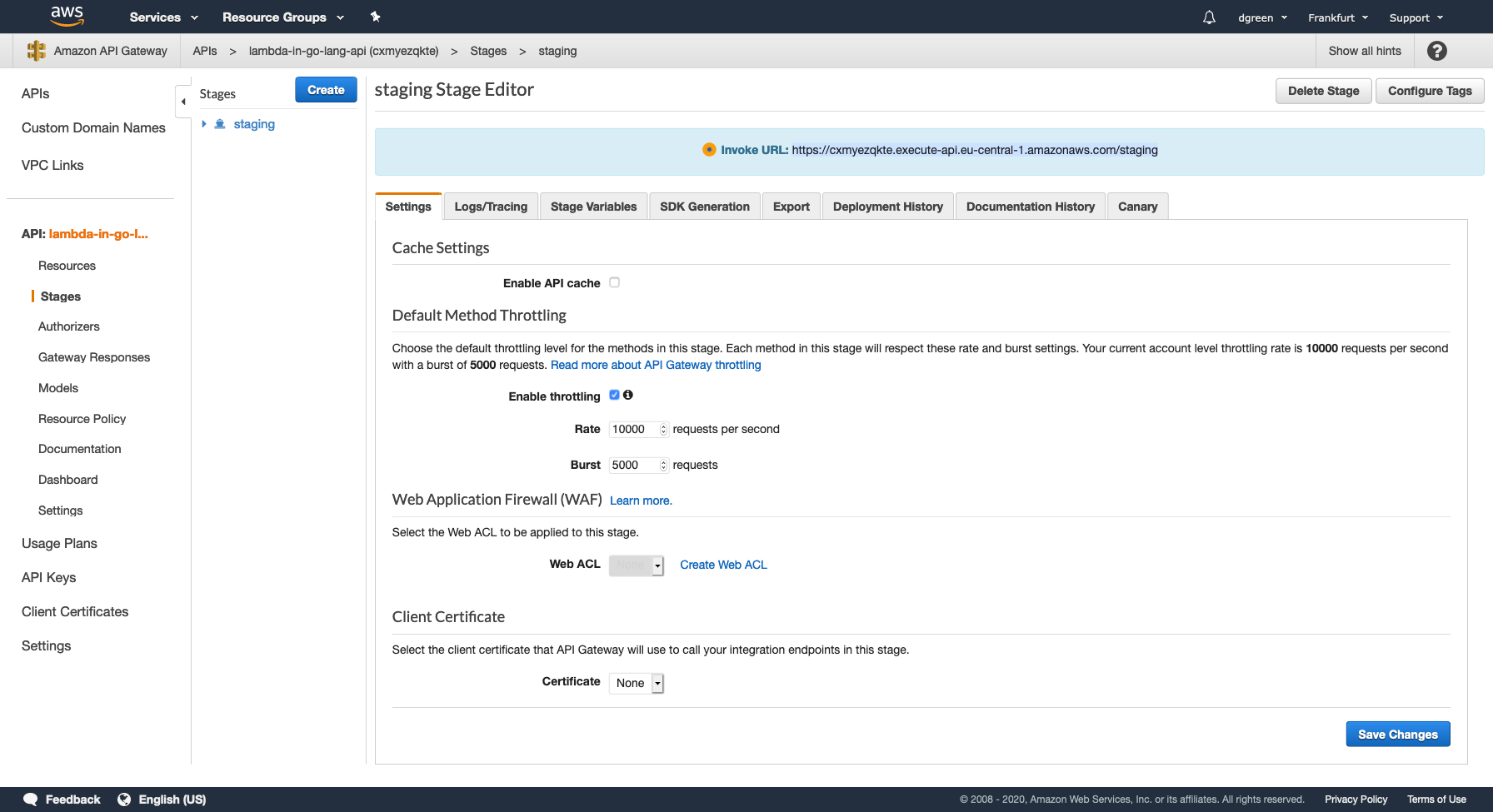This screenshot has height=812, width=1493.
Task: Open Custom Domain Names in sidebar
Action: pyautogui.click(x=93, y=127)
